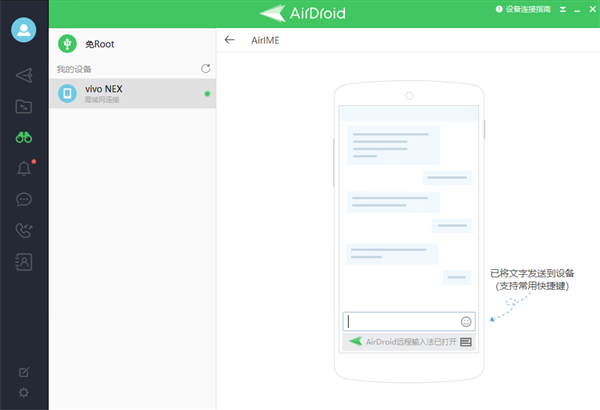
Task: Click the 免Root label
Action: (99, 44)
